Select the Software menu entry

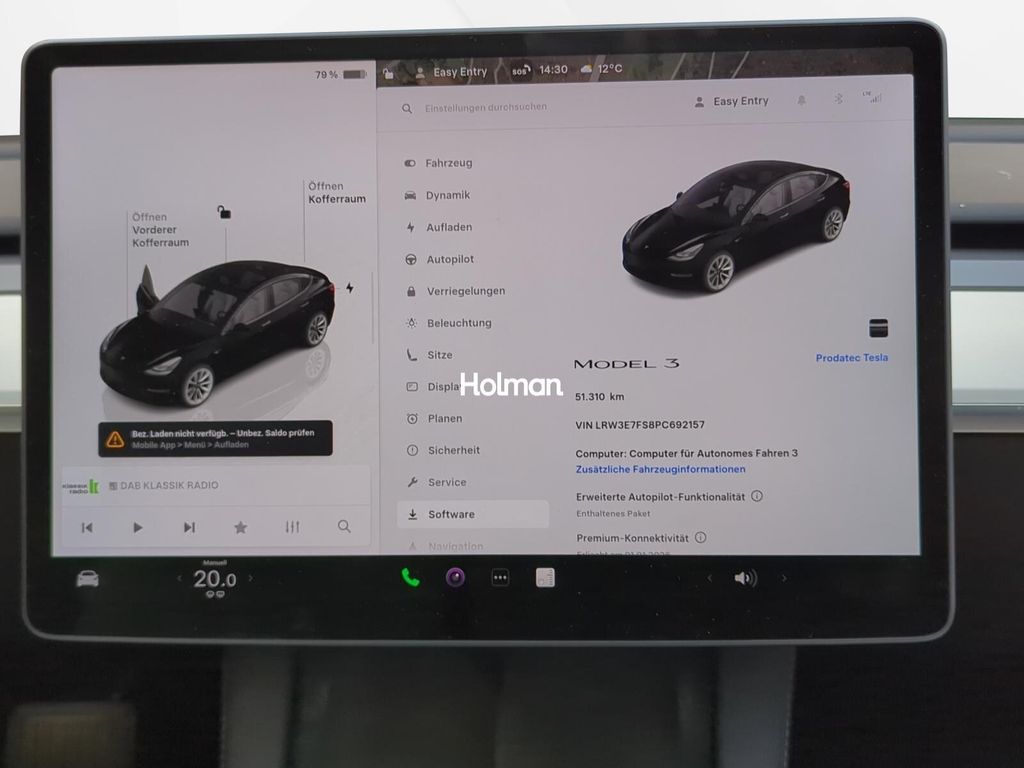point(473,514)
